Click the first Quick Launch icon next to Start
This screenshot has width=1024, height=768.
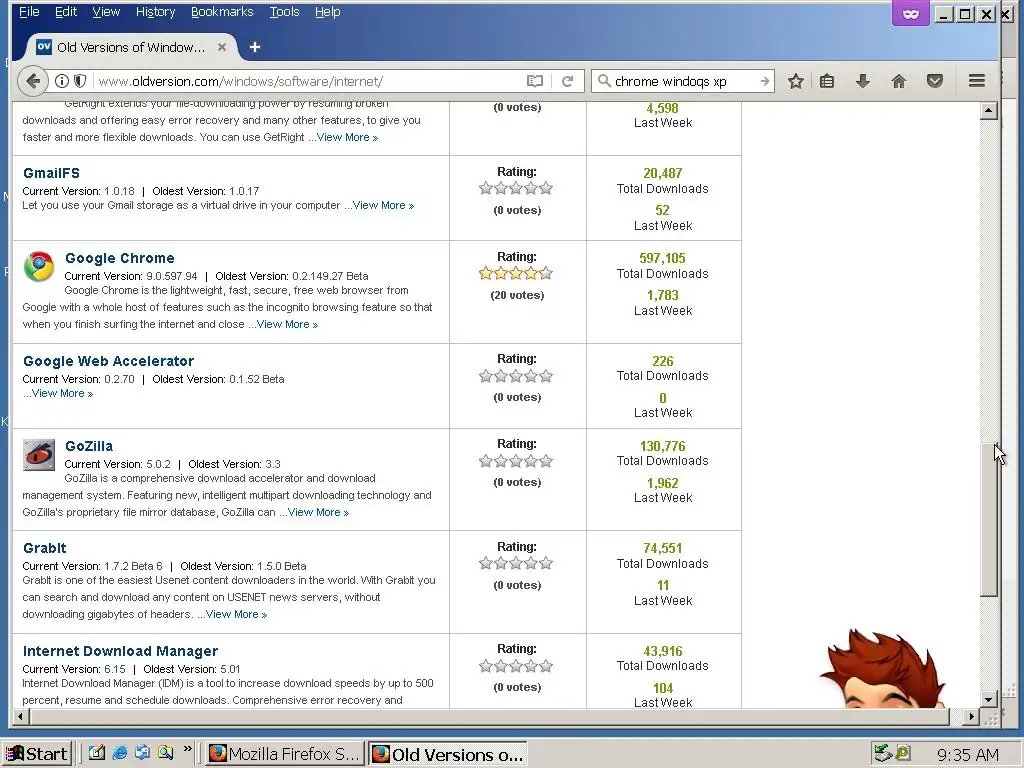click(x=97, y=753)
